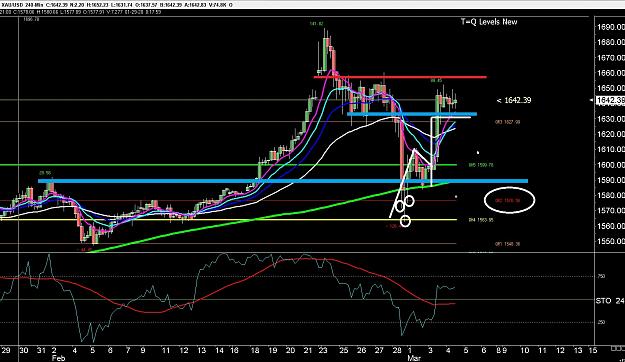The height and width of the screenshot is (362, 625).
Task: Click the Feb month label on date axis
Action: pyautogui.click(x=58, y=358)
